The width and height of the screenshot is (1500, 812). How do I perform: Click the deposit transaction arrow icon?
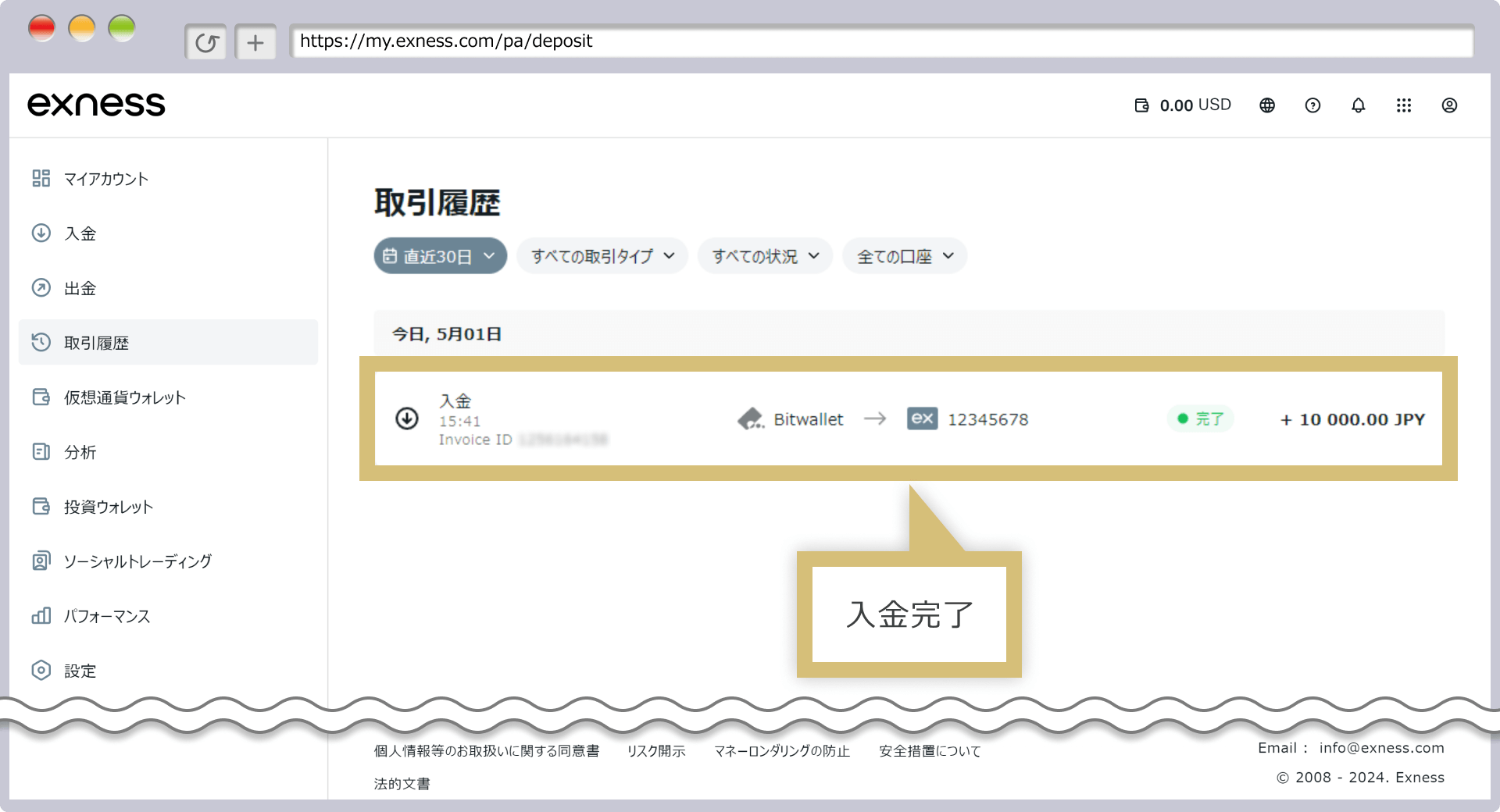click(406, 419)
